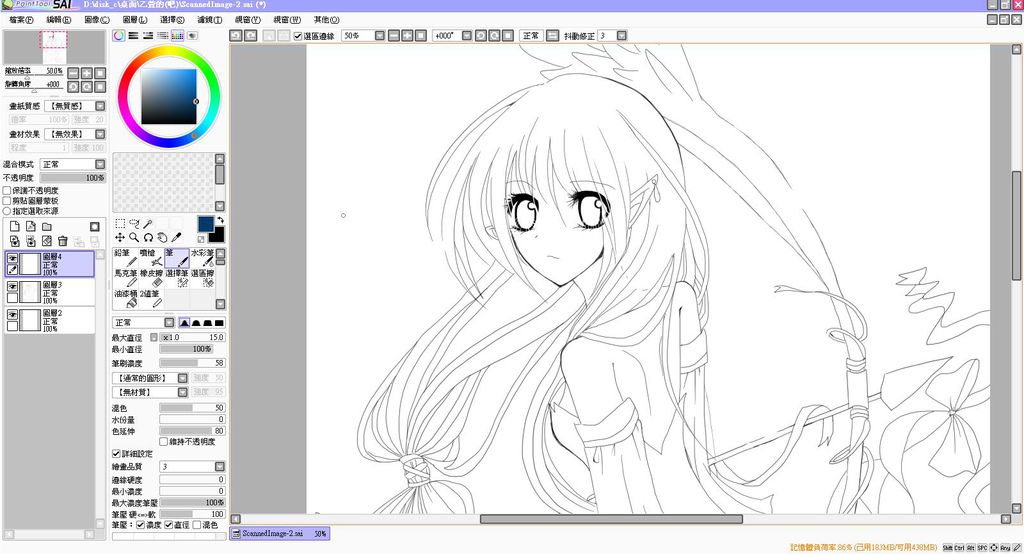Show the swatches palette panel
Screen dimensions: 1024x554
(x=177, y=36)
